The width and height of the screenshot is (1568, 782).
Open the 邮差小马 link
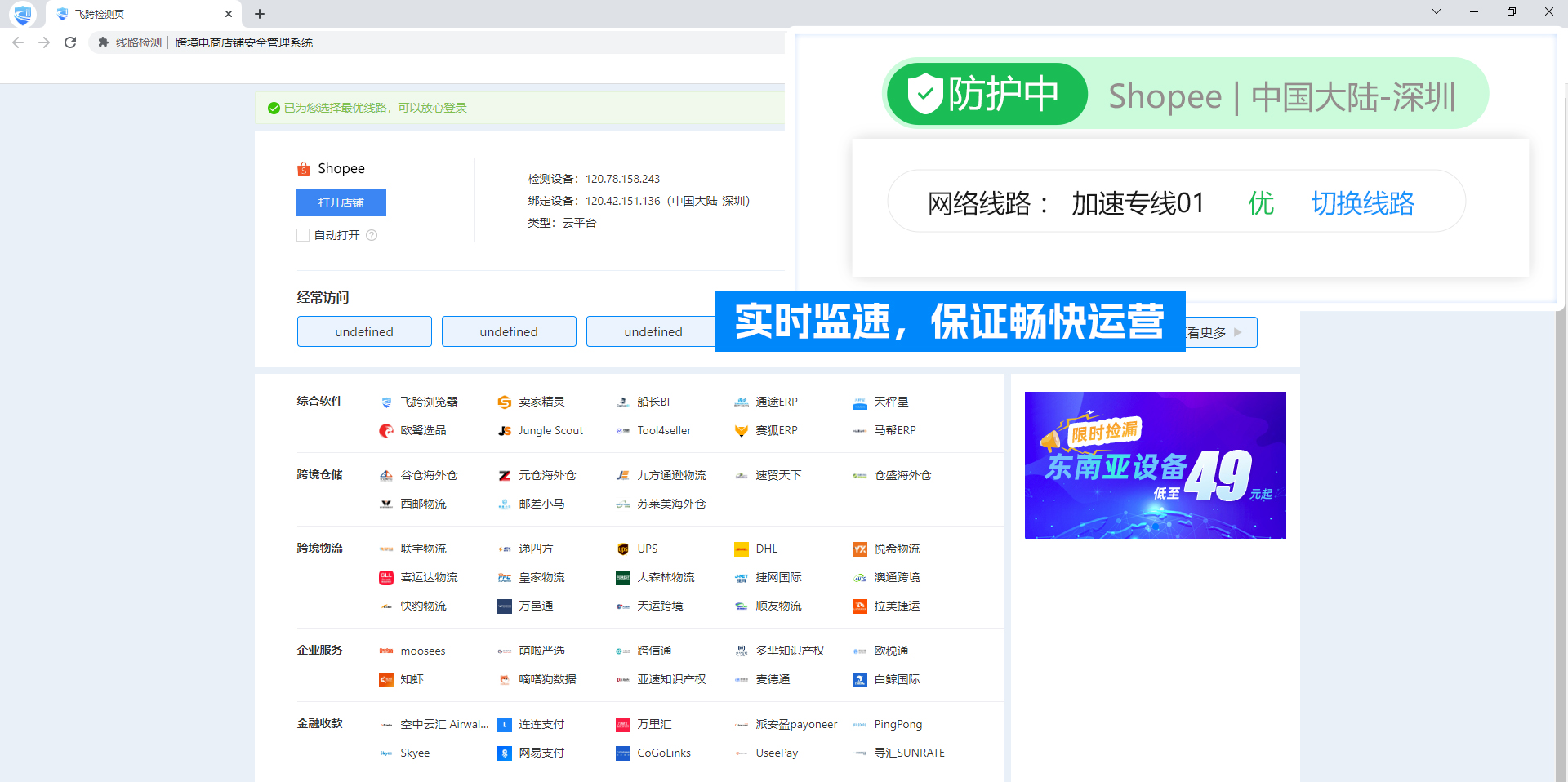click(541, 504)
